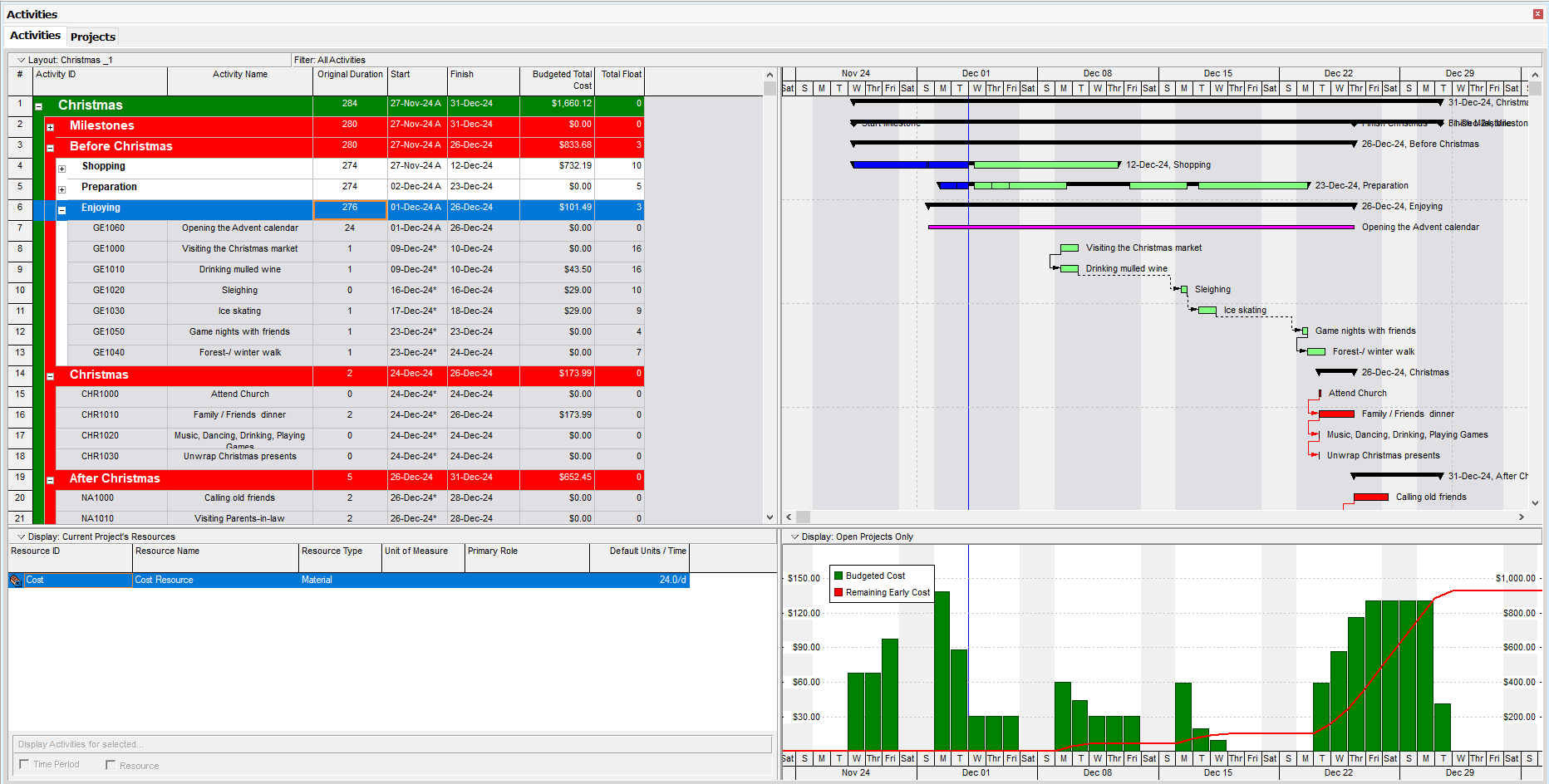Open Display: Current Project's Resources menu
1549x784 pixels.
[x=22, y=537]
